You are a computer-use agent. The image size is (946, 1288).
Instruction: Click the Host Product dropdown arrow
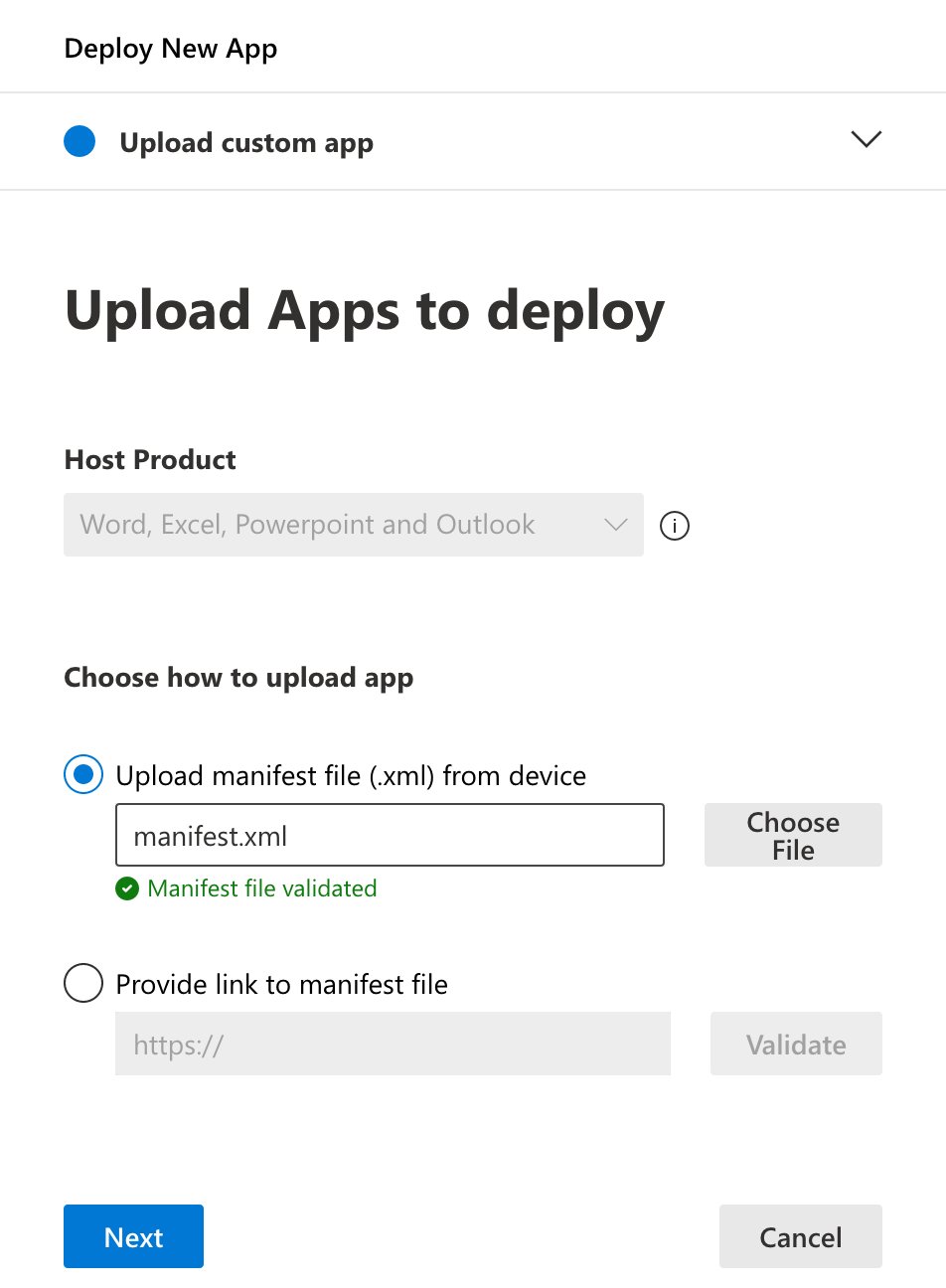tap(616, 525)
